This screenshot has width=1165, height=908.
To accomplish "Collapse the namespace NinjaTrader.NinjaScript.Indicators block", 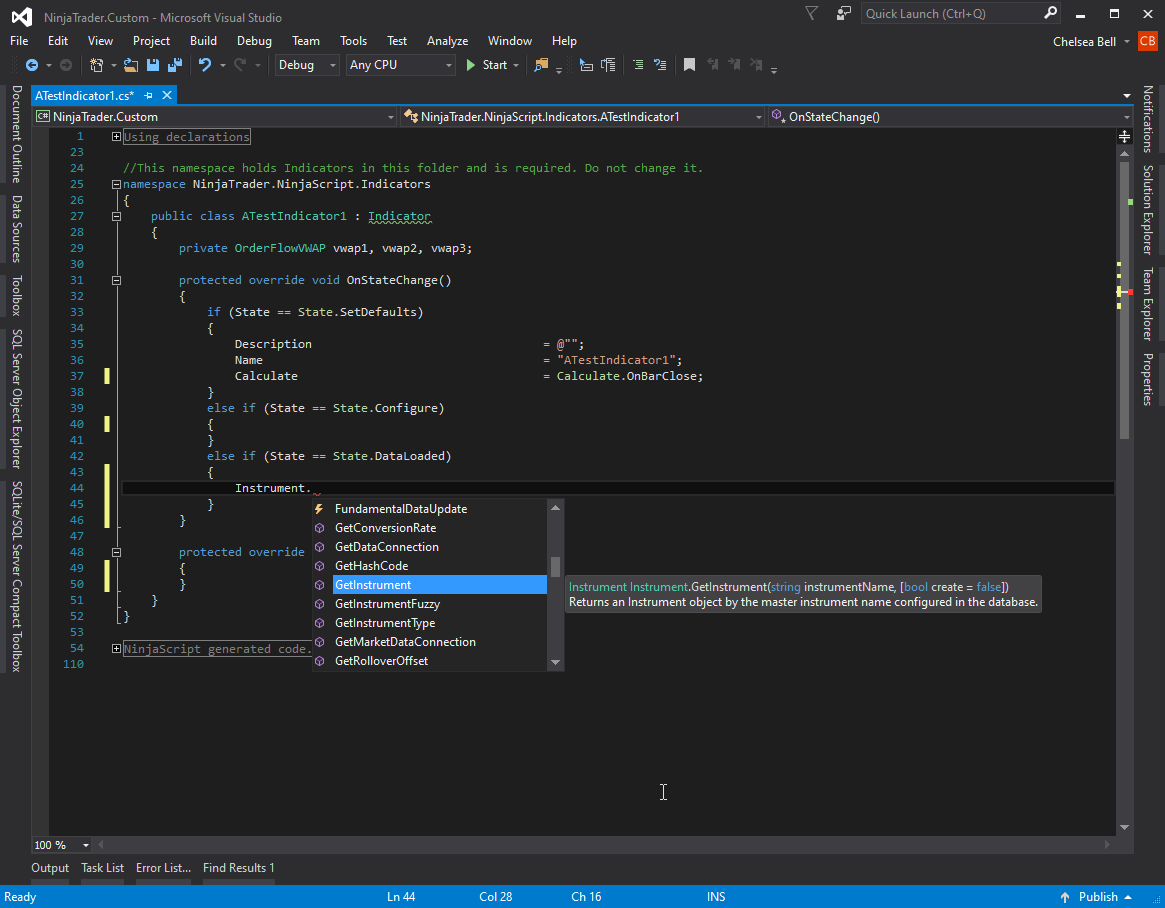I will (117, 185).
